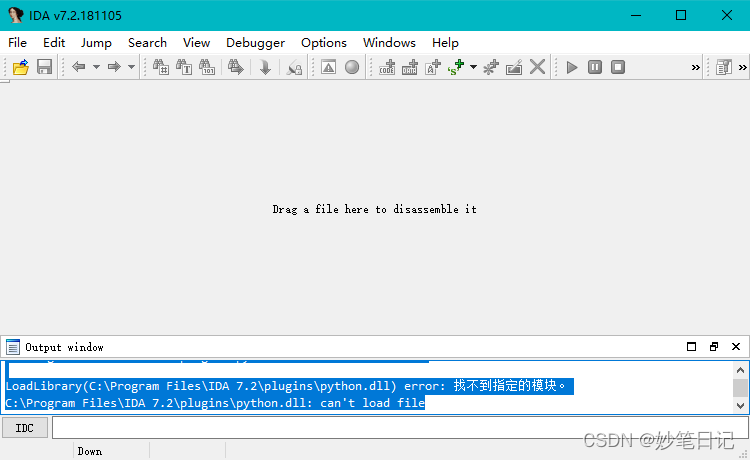Click the search byte sequence binoculars icon

207,67
